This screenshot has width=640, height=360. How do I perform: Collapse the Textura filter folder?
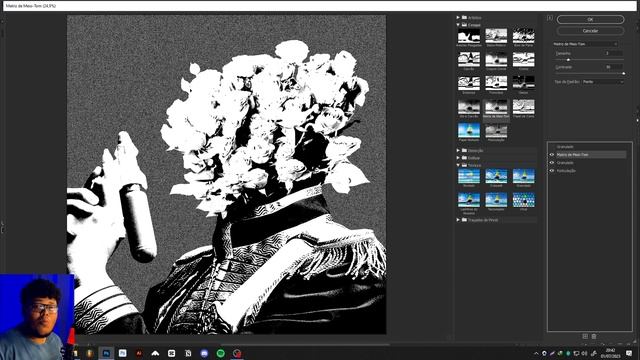tap(458, 165)
